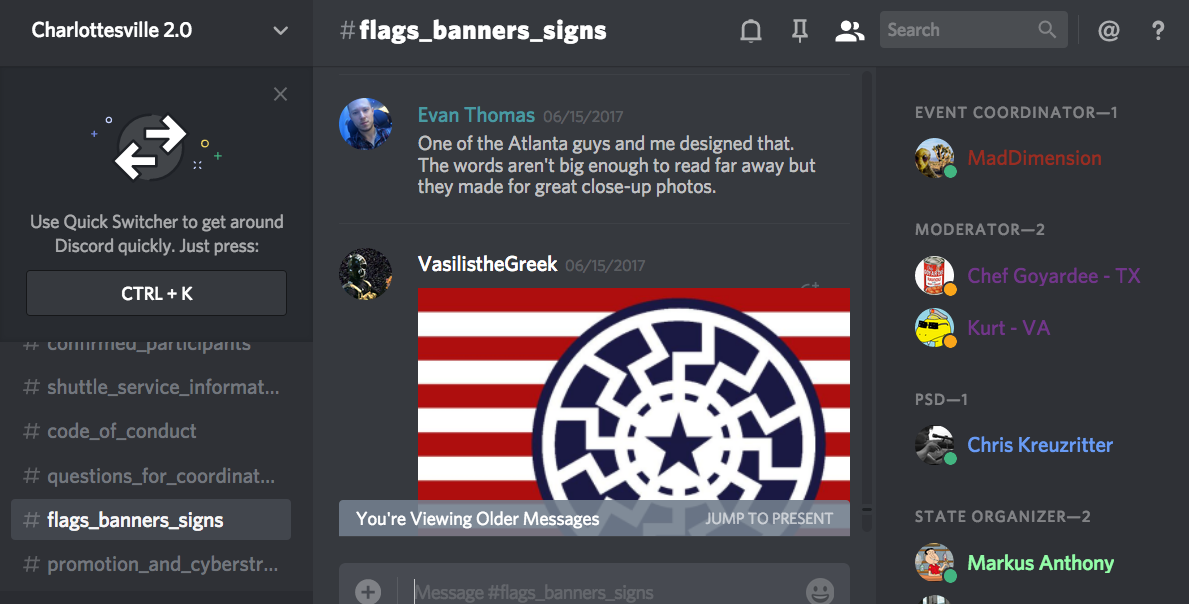Click the VasilistheGreek username
Viewport: 1189px width, 604px height.
pyautogui.click(x=488, y=264)
